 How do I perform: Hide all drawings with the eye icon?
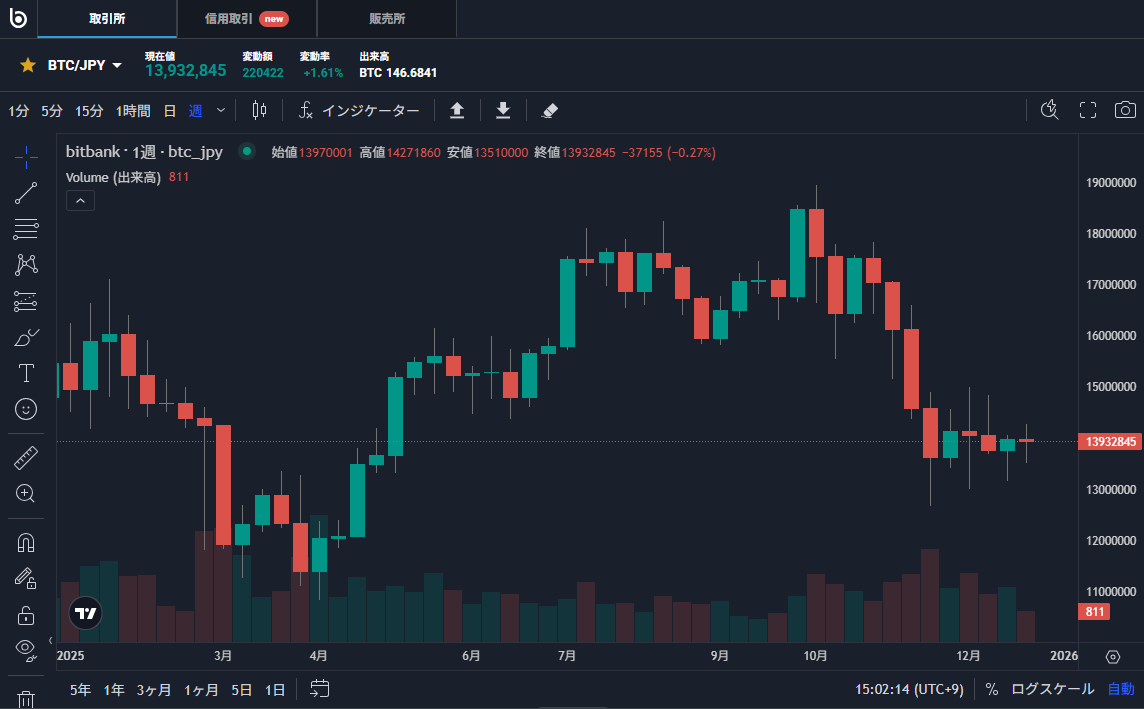(26, 649)
